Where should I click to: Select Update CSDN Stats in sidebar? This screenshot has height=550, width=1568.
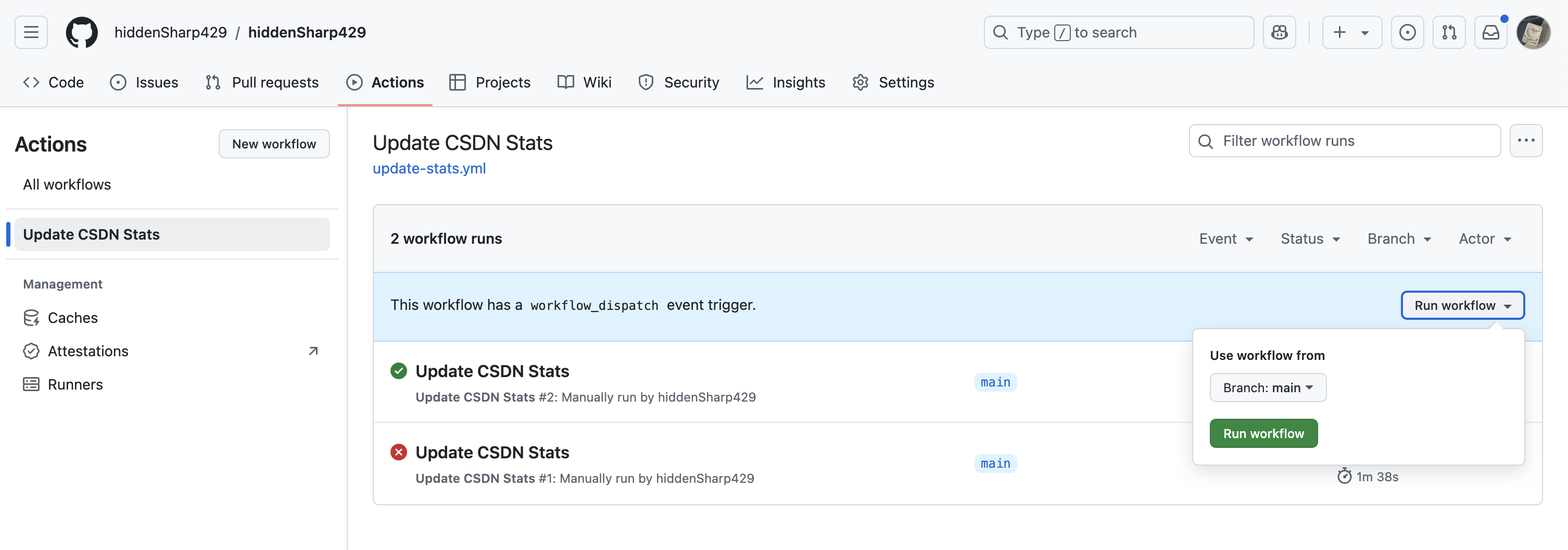pos(172,234)
